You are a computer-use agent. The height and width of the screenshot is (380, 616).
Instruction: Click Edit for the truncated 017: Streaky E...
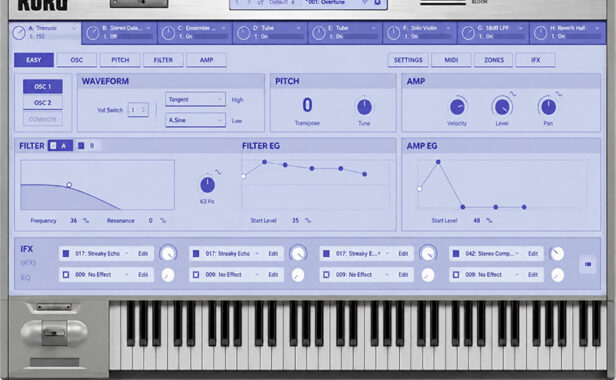tap(403, 254)
